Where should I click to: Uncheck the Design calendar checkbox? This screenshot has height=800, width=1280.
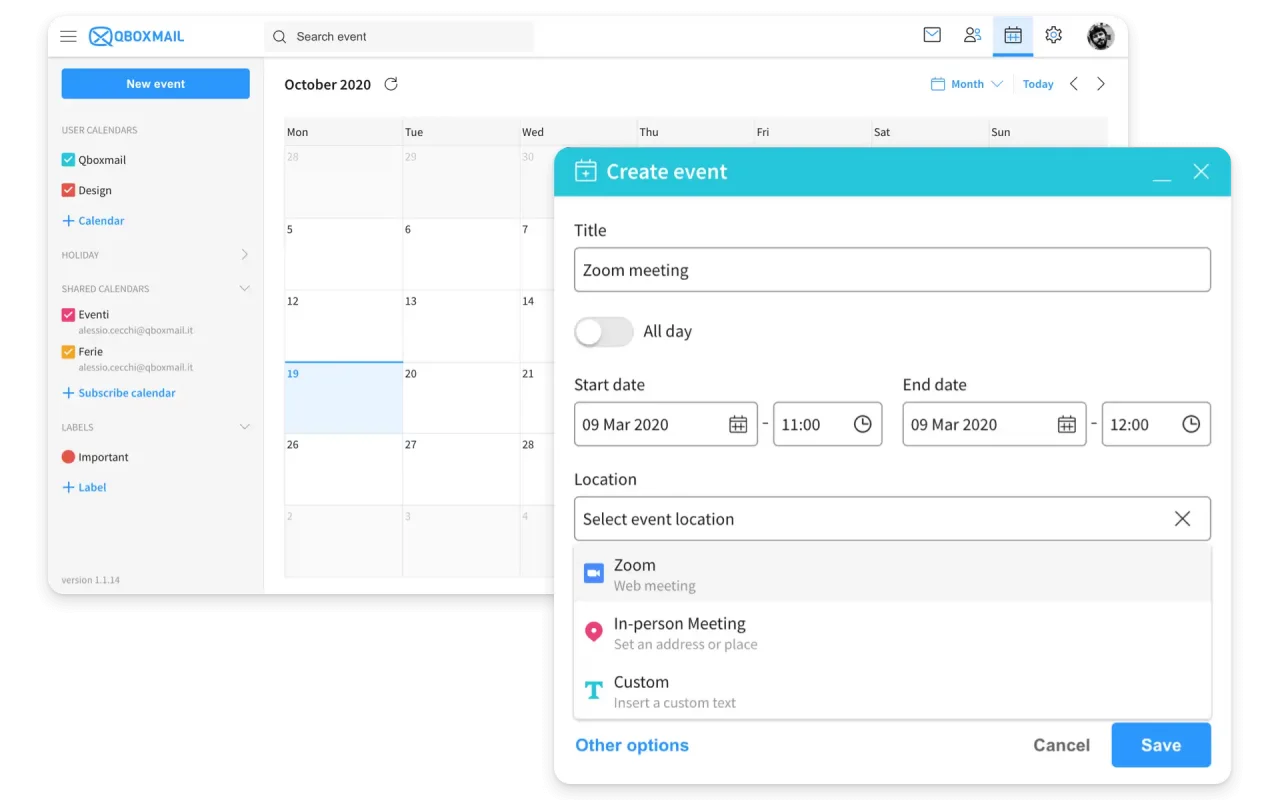pyautogui.click(x=68, y=190)
